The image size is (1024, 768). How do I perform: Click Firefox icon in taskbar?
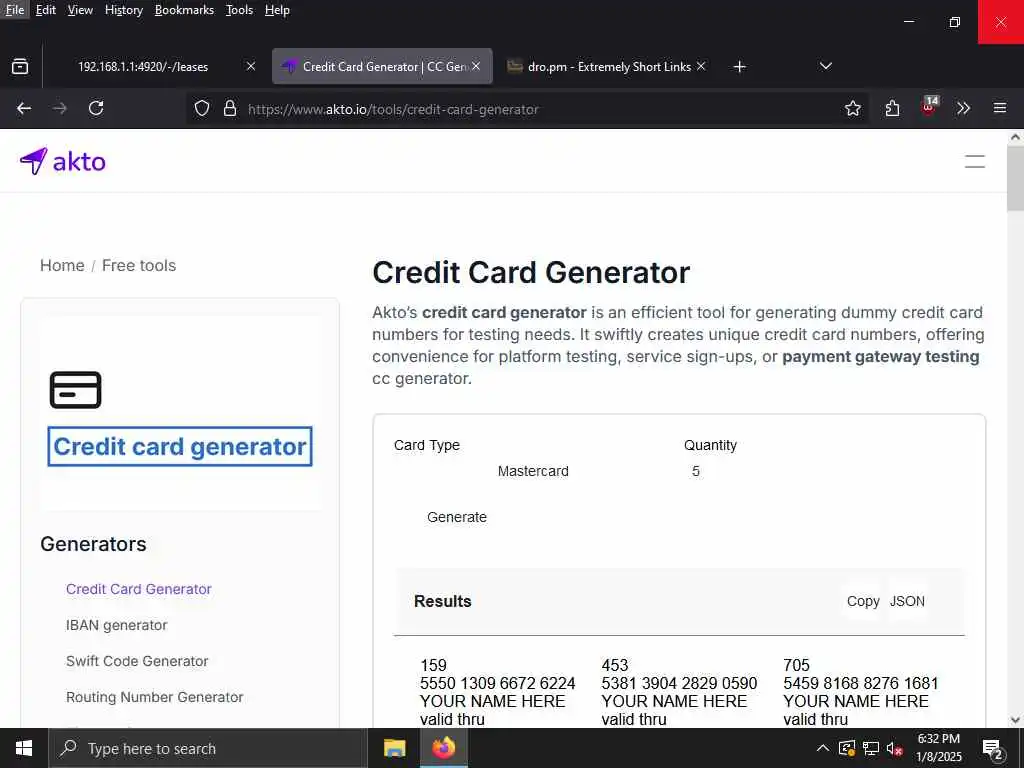pos(443,748)
